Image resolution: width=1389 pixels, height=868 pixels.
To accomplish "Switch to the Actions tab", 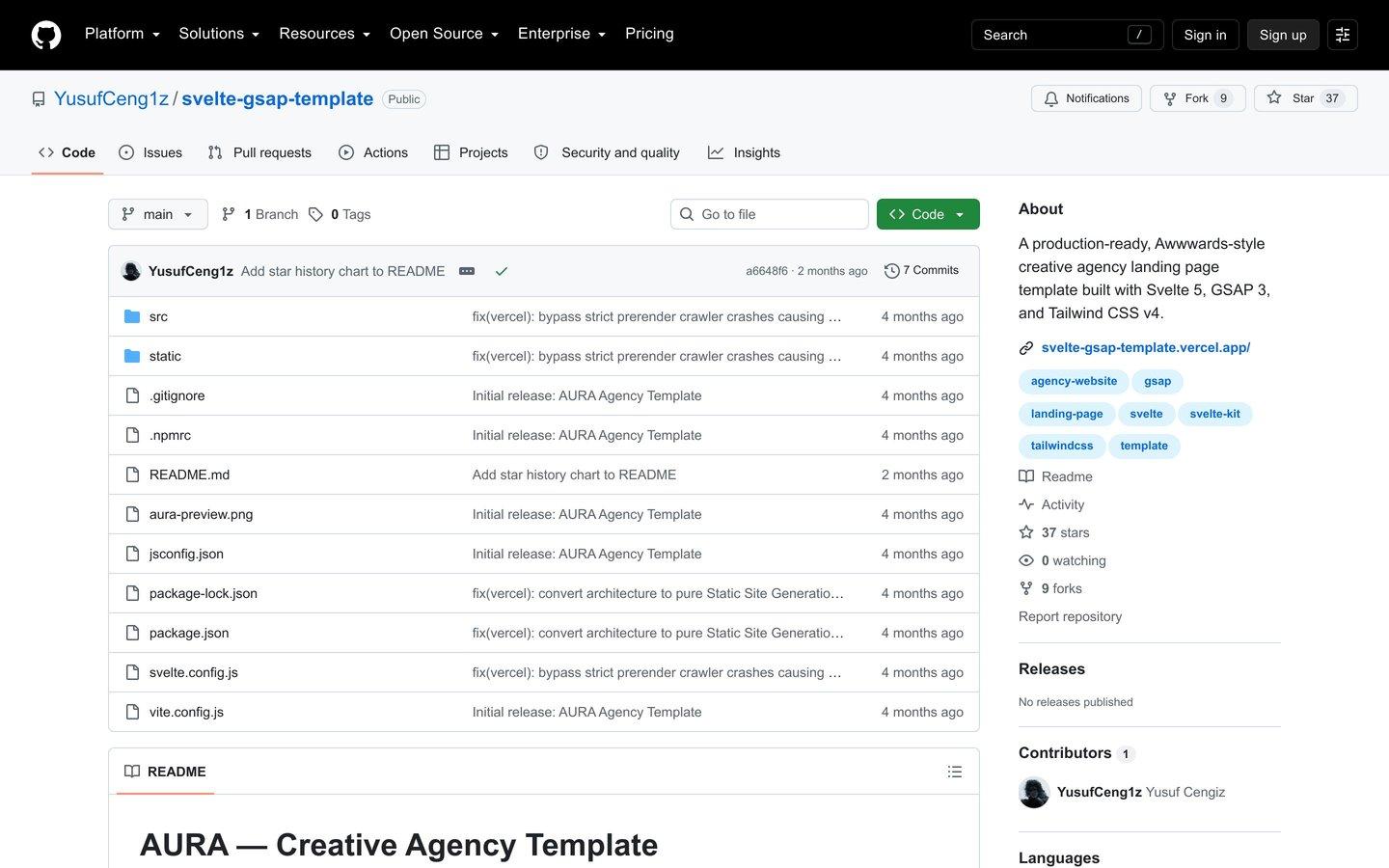I will click(373, 152).
